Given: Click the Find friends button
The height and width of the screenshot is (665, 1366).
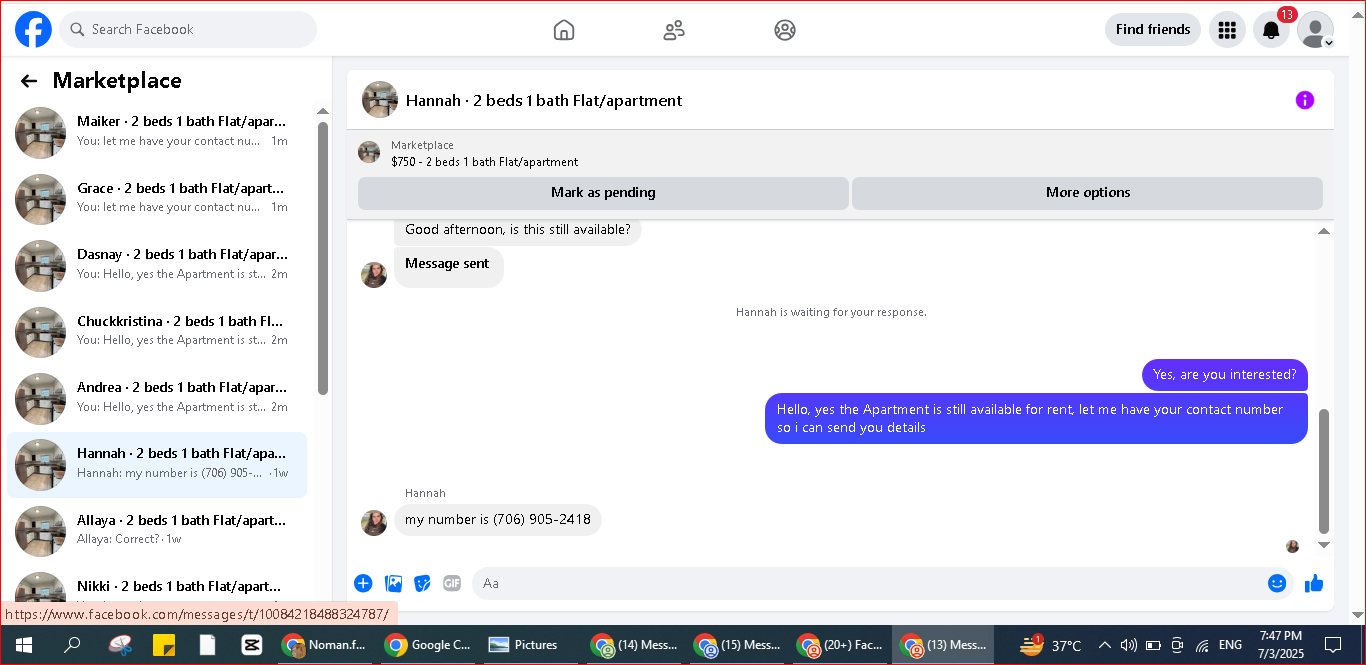Looking at the screenshot, I should tap(1153, 29).
